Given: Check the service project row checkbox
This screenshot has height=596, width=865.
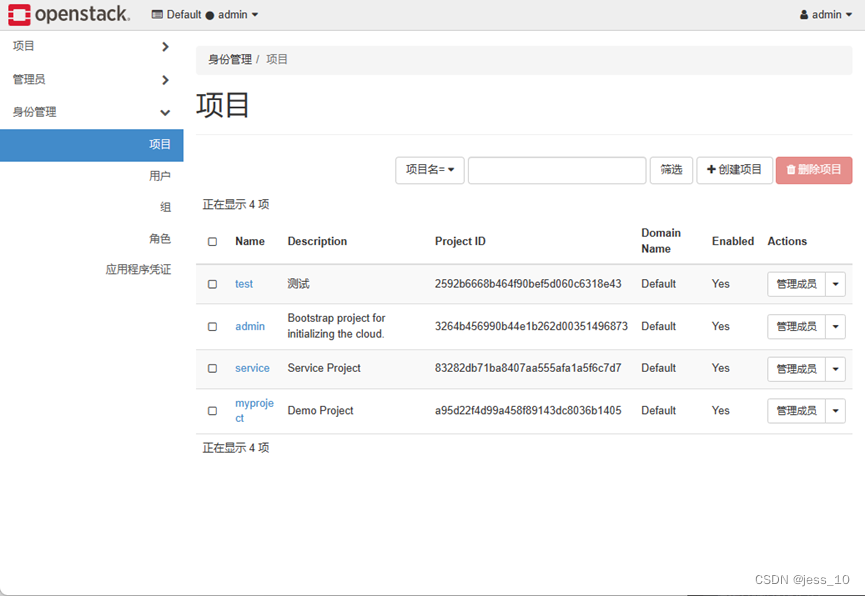Looking at the screenshot, I should [x=212, y=369].
